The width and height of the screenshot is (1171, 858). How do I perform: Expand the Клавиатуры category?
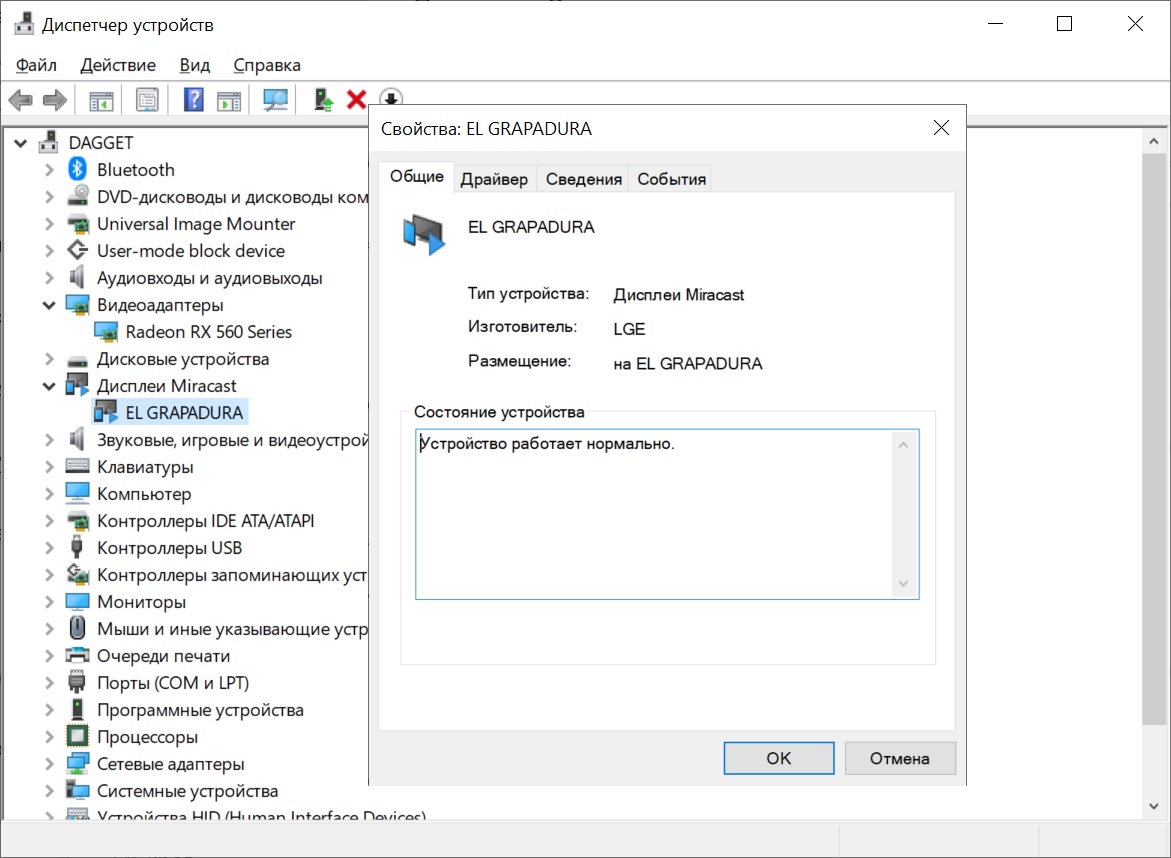click(x=49, y=467)
